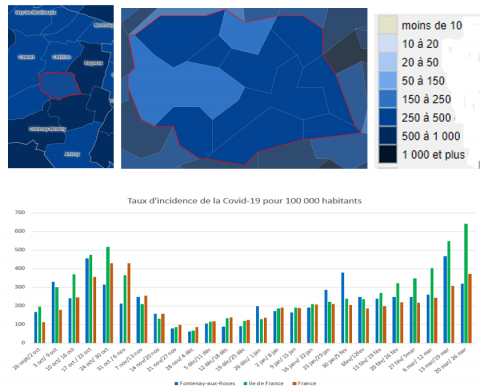This screenshot has width=480, height=389.
Task: Click the blue bar for 30 jan/5 fév
Action: pyautogui.click(x=343, y=308)
